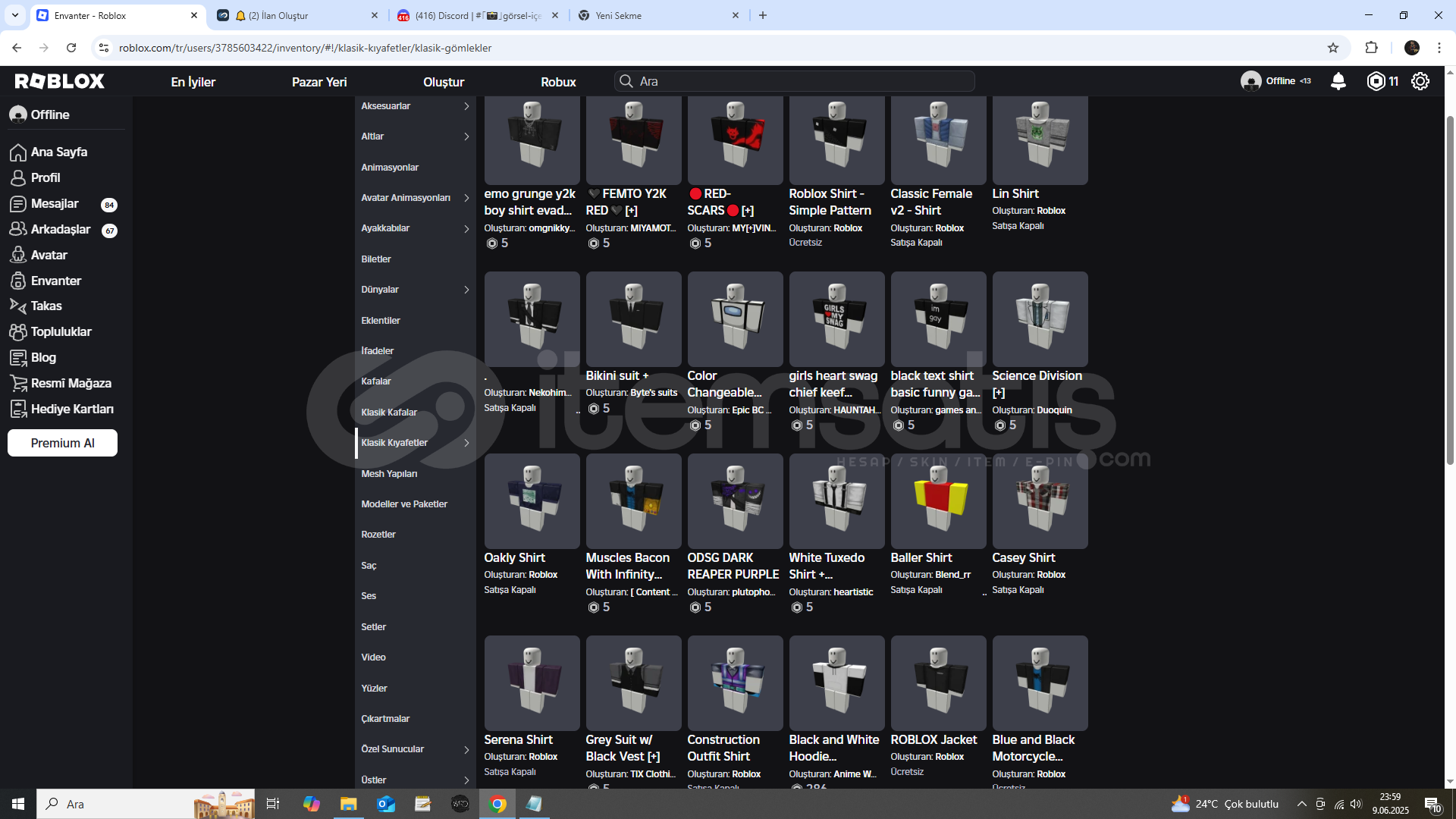Screen dimensions: 1456x819
Task: Reload the page
Action: coord(71,48)
